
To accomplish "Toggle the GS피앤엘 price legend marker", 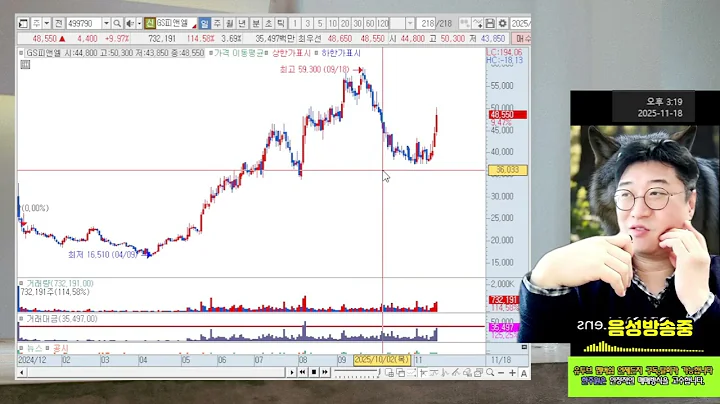I will click(x=21, y=53).
